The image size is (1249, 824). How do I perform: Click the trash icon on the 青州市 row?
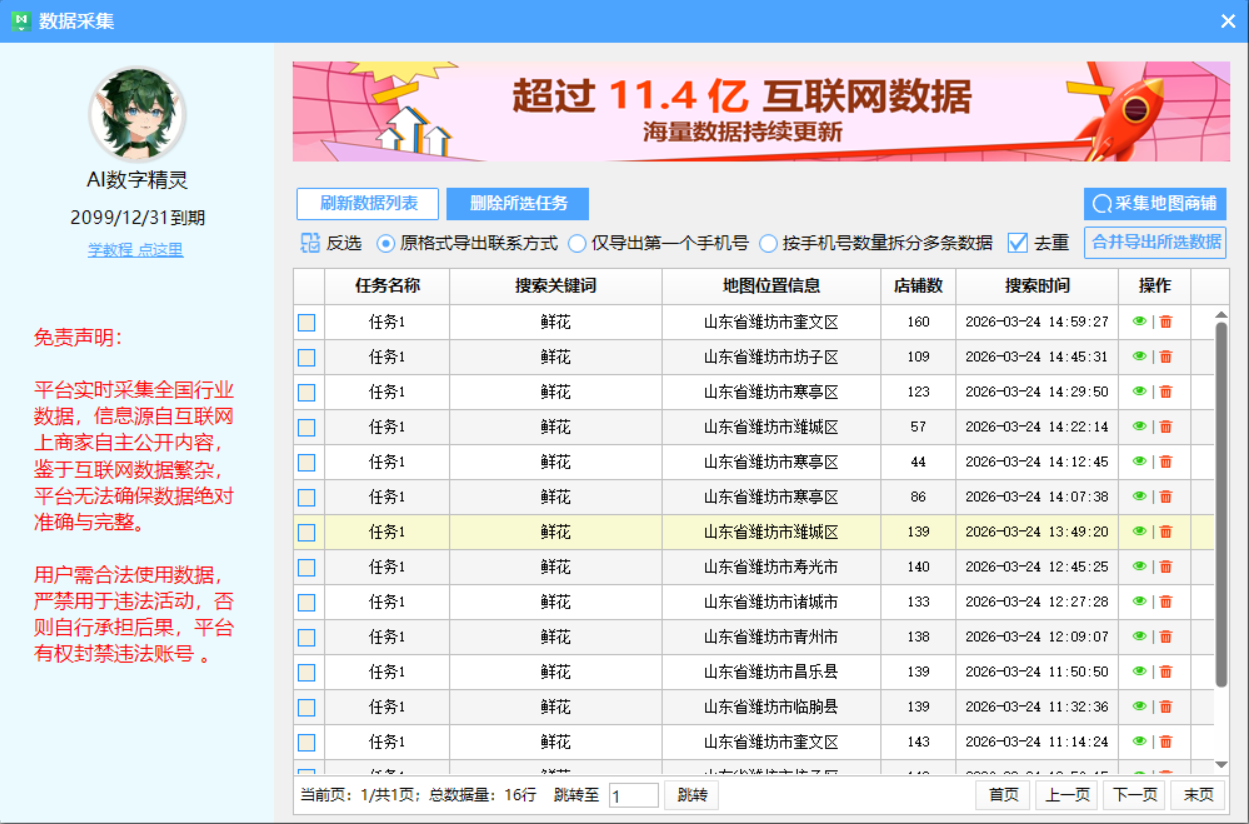(x=1167, y=636)
